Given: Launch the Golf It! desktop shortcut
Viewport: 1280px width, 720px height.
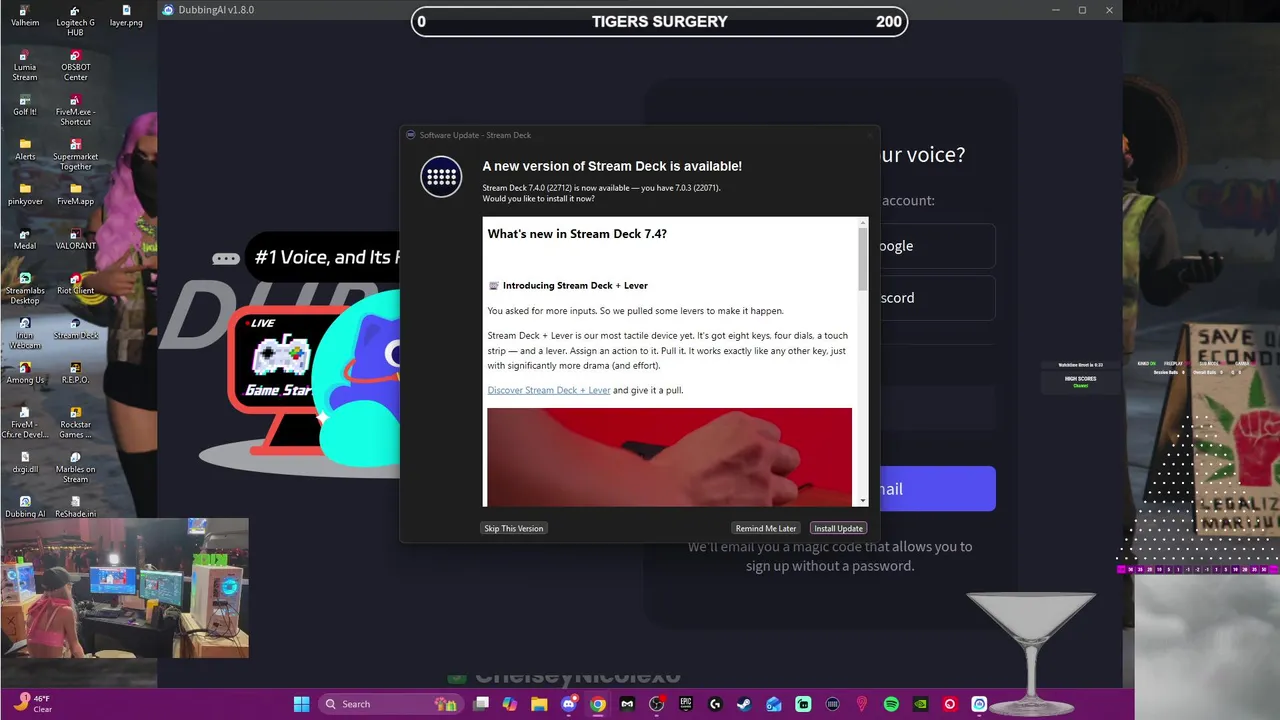Looking at the screenshot, I should pos(25,105).
